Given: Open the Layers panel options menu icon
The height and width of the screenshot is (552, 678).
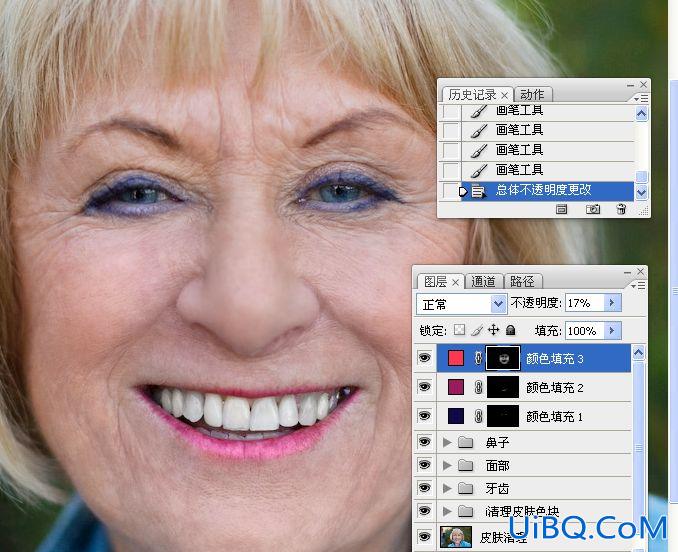Looking at the screenshot, I should (x=638, y=286).
